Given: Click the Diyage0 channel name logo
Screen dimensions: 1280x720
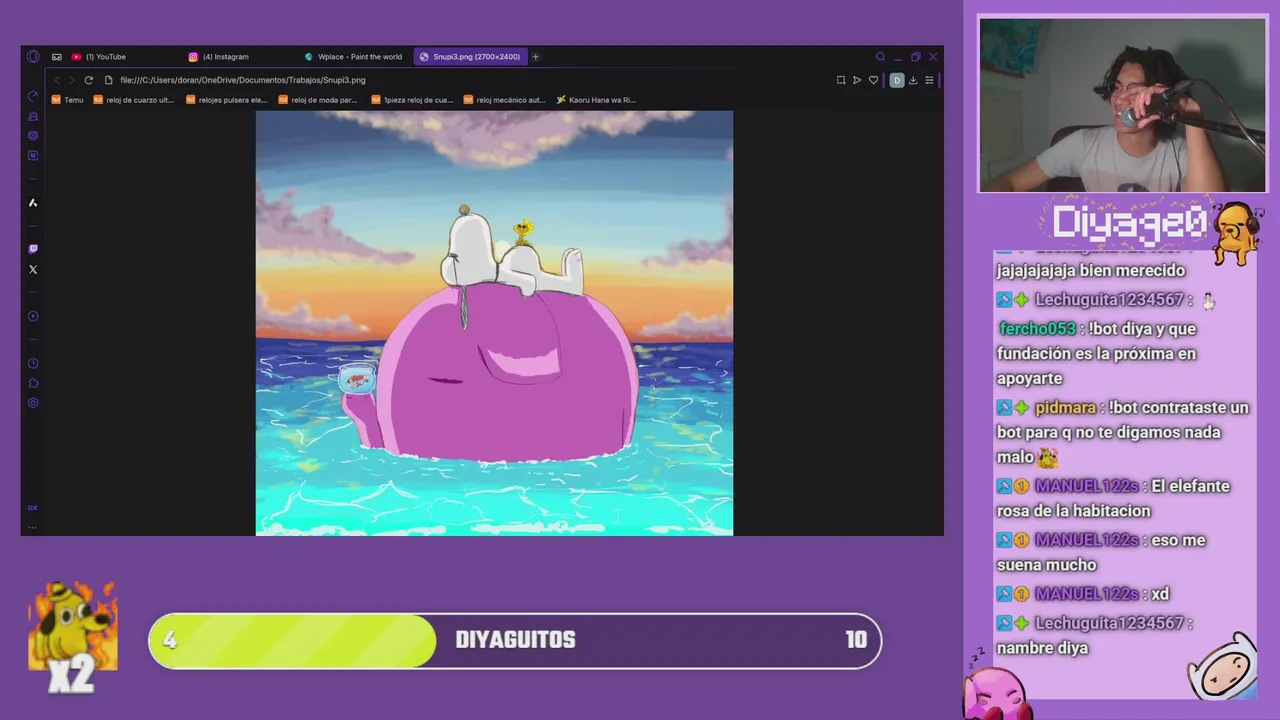Looking at the screenshot, I should pos(1130,223).
